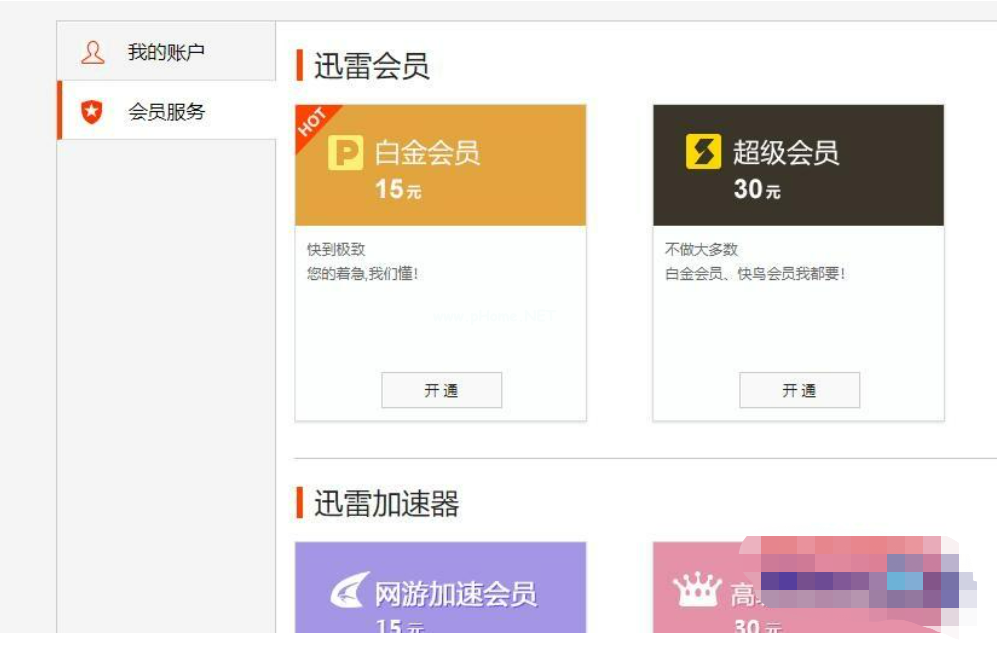This screenshot has height=650, width=999.
Task: Click the yellow P icon for 白金会员
Action: (x=345, y=153)
